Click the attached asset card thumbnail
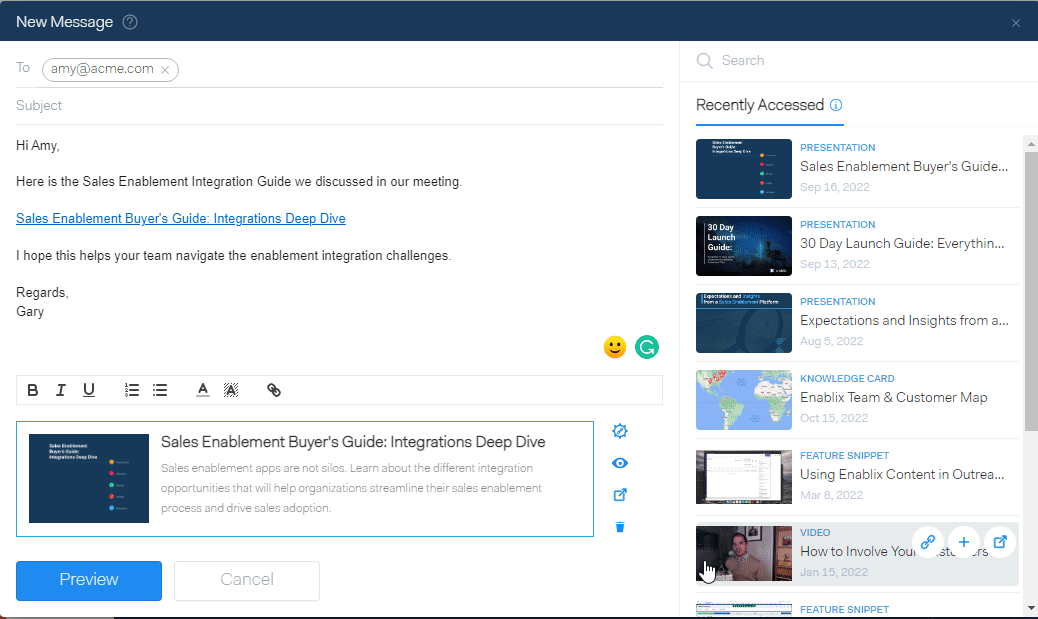 pyautogui.click(x=89, y=479)
